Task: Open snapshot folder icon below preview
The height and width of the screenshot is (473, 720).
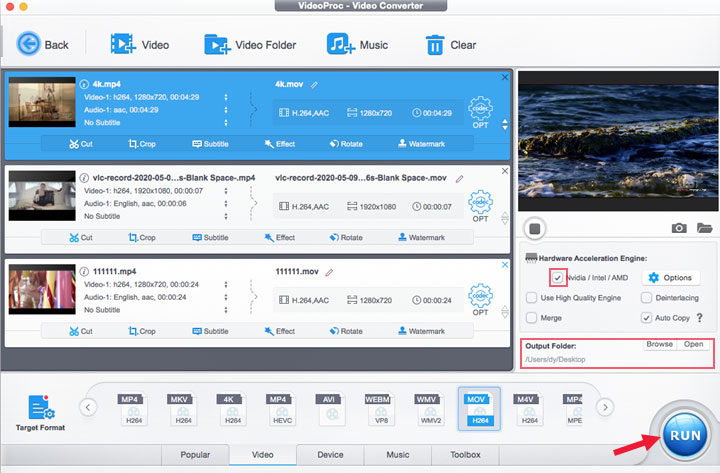Action: click(x=704, y=228)
